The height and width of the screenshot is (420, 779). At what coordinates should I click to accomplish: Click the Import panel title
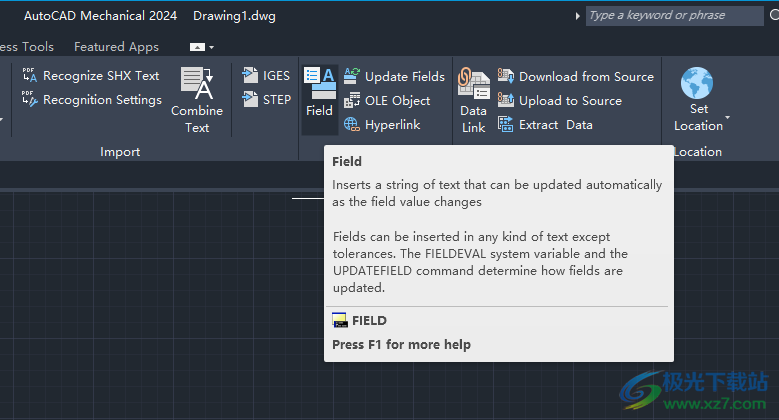click(120, 152)
